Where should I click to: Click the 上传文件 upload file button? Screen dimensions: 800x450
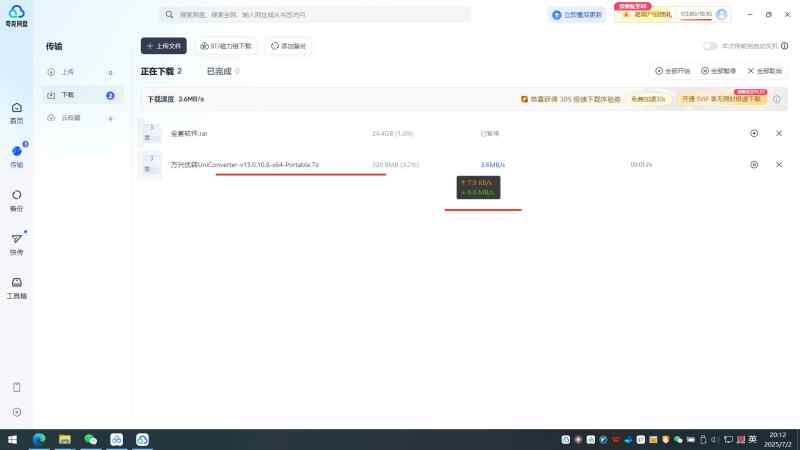(x=164, y=46)
